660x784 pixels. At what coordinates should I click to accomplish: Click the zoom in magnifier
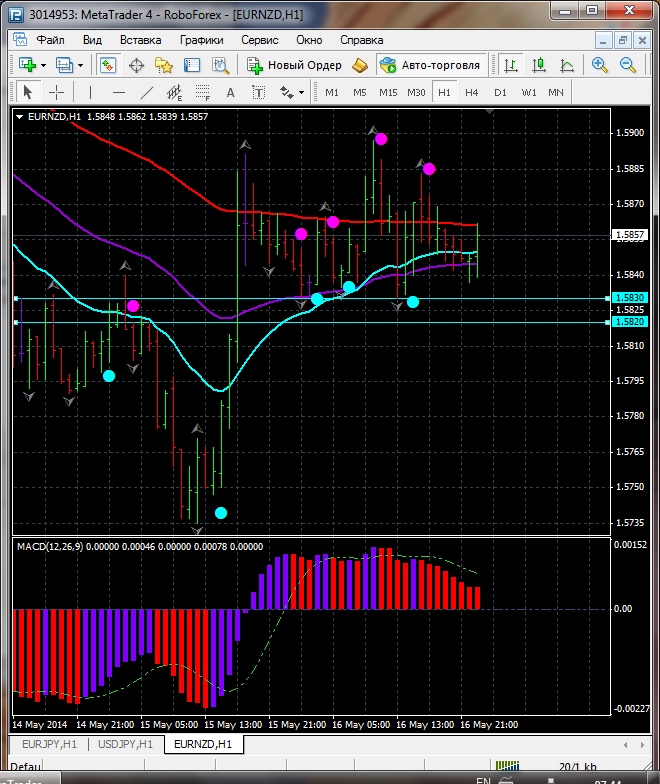pos(600,65)
